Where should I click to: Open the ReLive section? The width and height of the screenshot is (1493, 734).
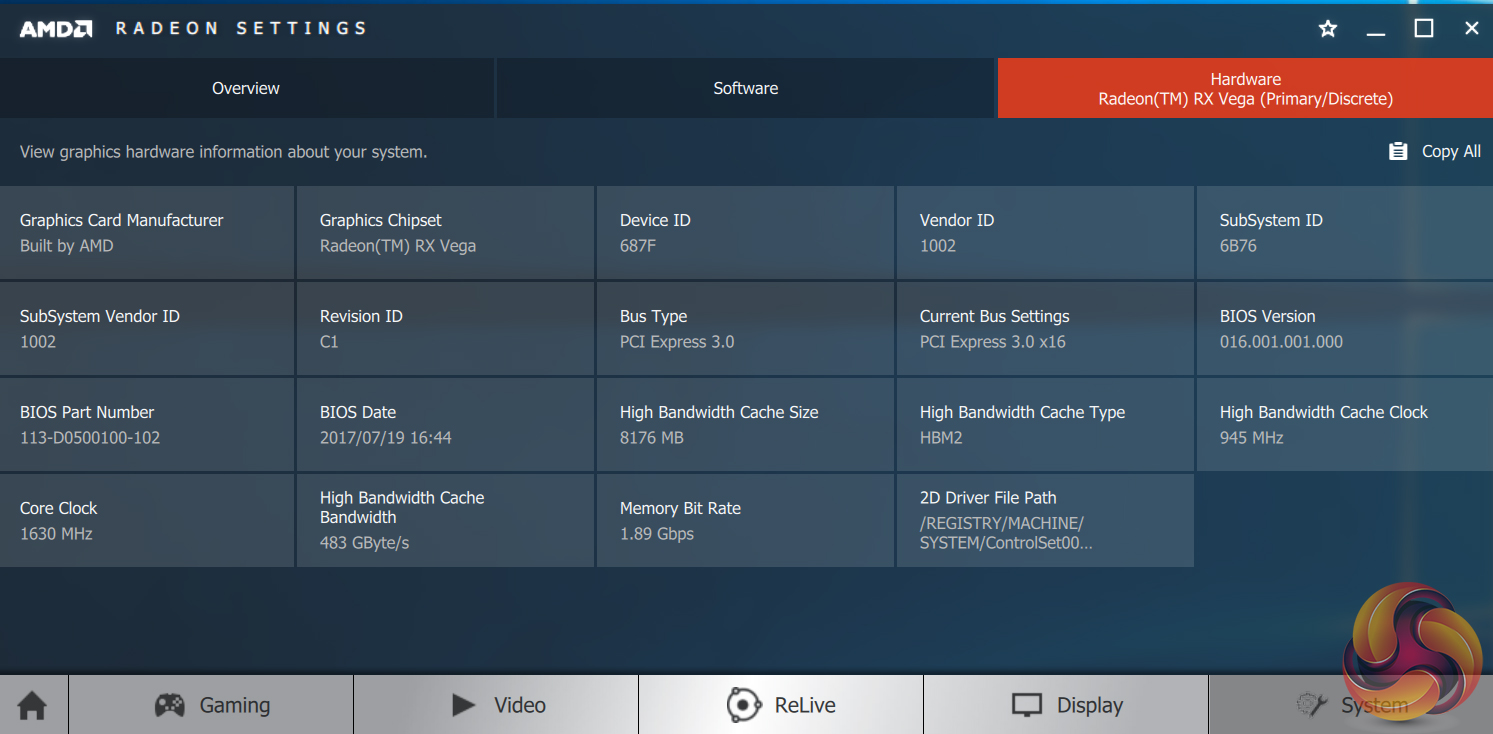781,705
